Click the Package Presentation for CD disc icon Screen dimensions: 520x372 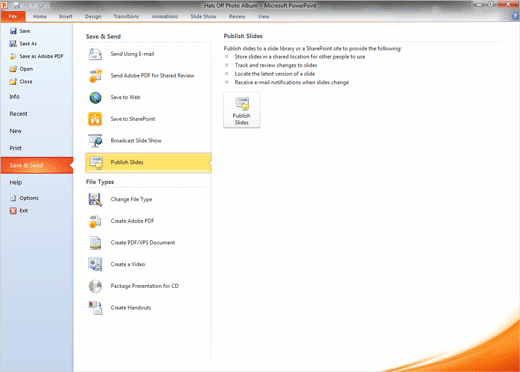(95, 286)
